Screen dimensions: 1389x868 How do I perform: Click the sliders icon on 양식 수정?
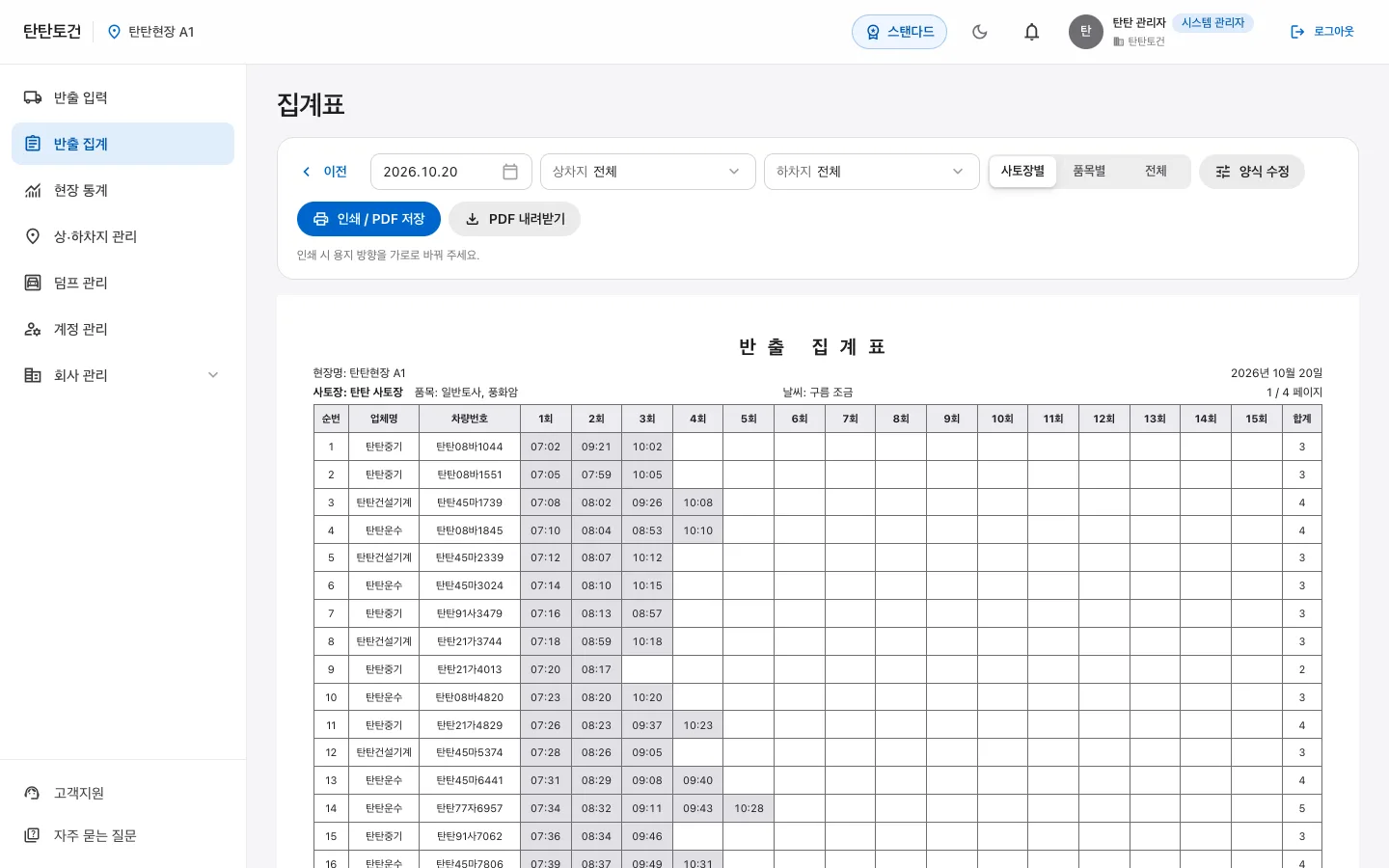pos(1223,172)
